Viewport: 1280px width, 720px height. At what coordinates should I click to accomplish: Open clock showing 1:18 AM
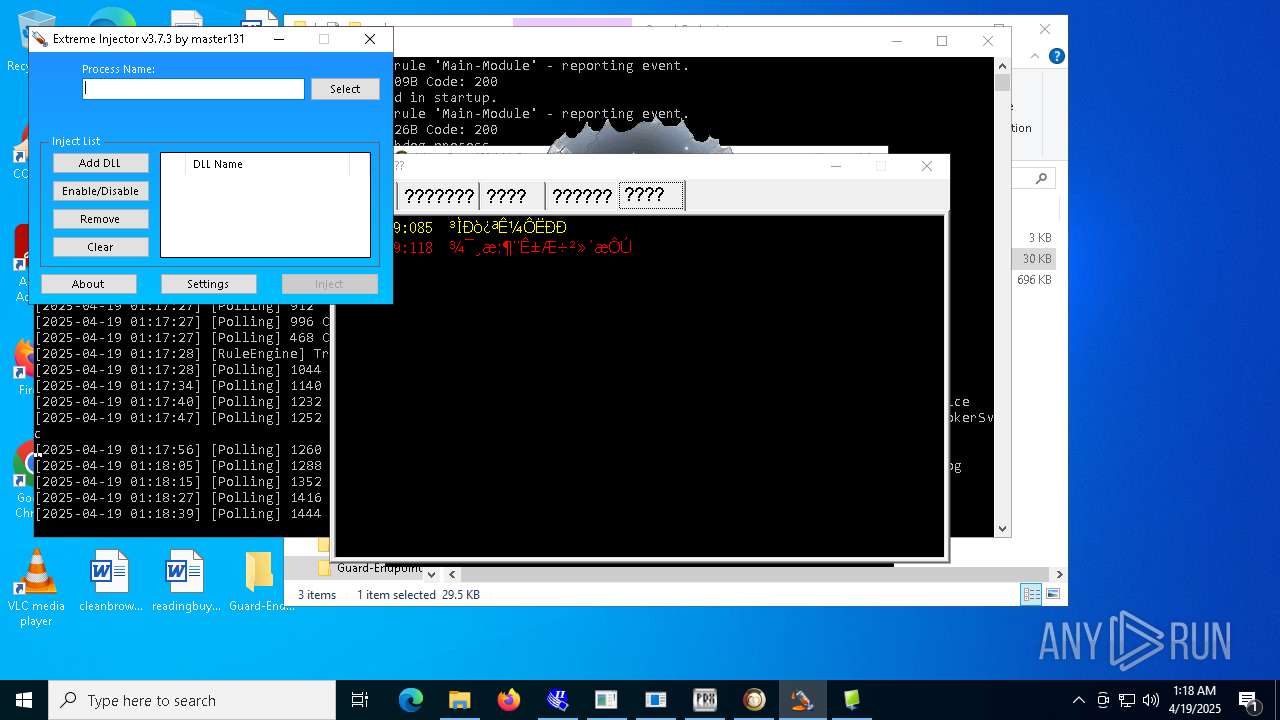1195,700
